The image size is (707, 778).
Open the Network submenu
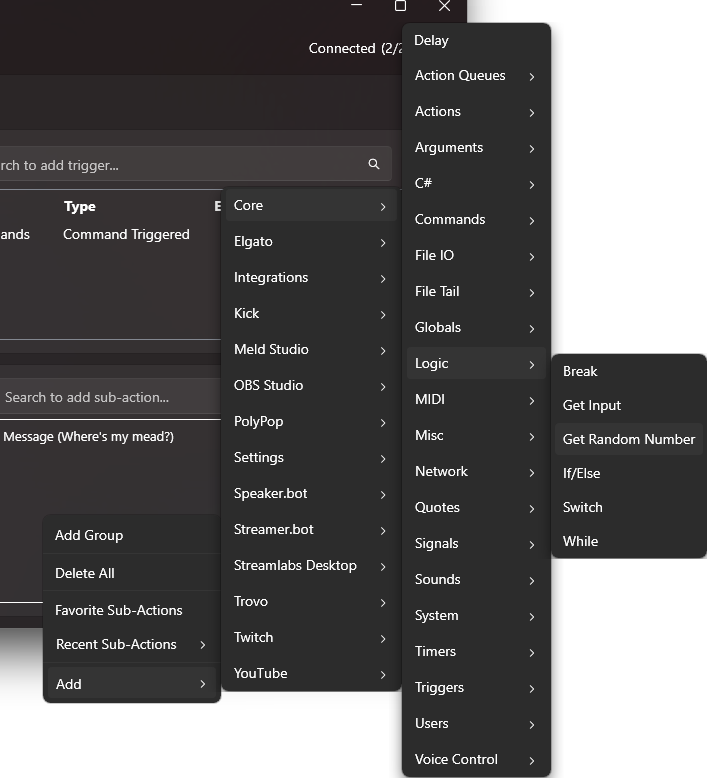476,471
